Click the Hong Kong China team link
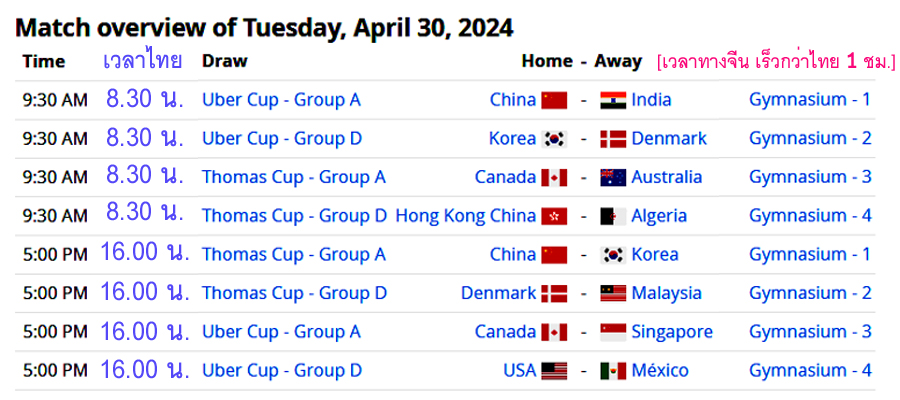900x400 pixels. pyautogui.click(x=465, y=216)
